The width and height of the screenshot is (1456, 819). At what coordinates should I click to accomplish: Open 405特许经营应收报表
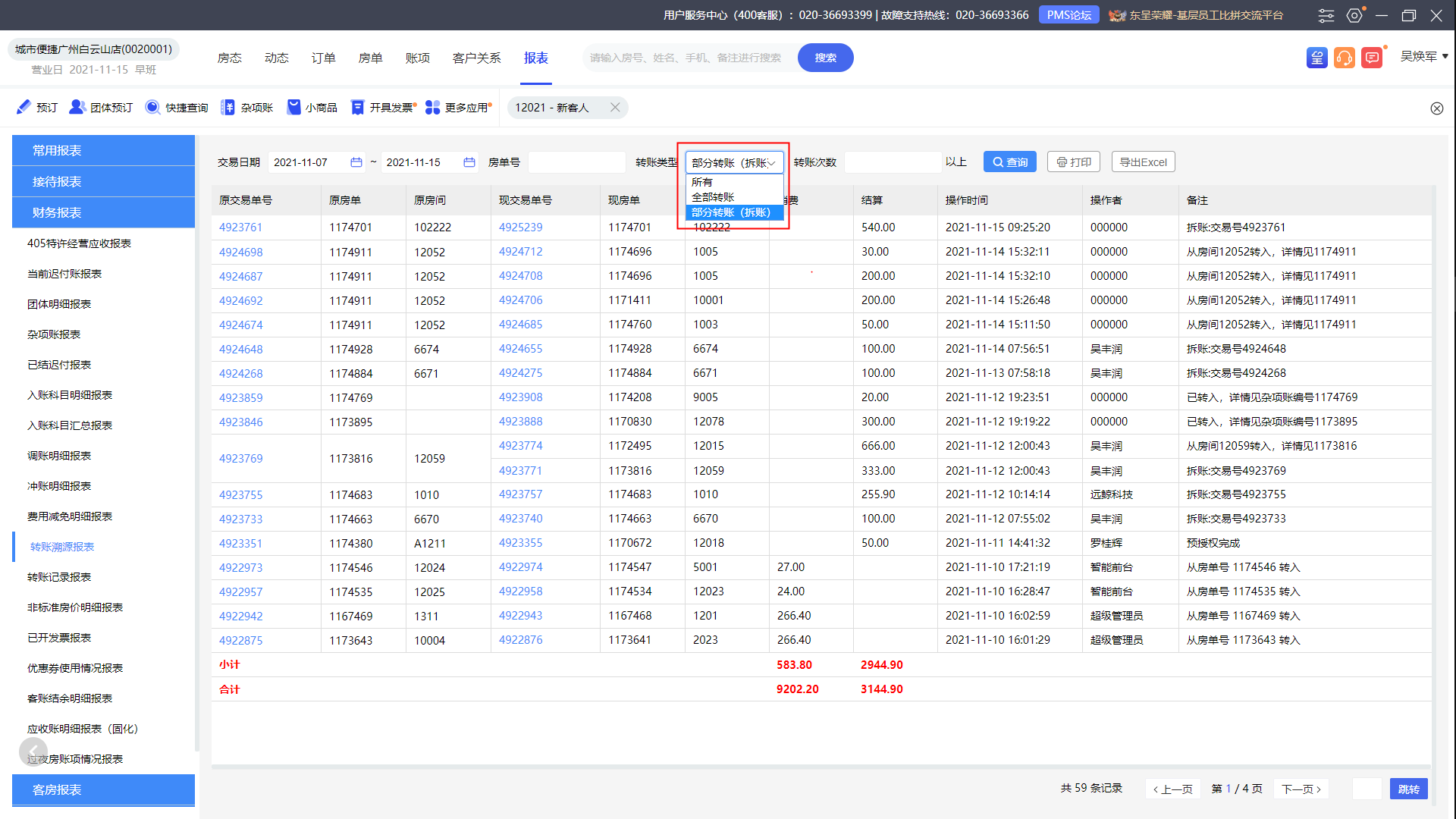coord(79,243)
